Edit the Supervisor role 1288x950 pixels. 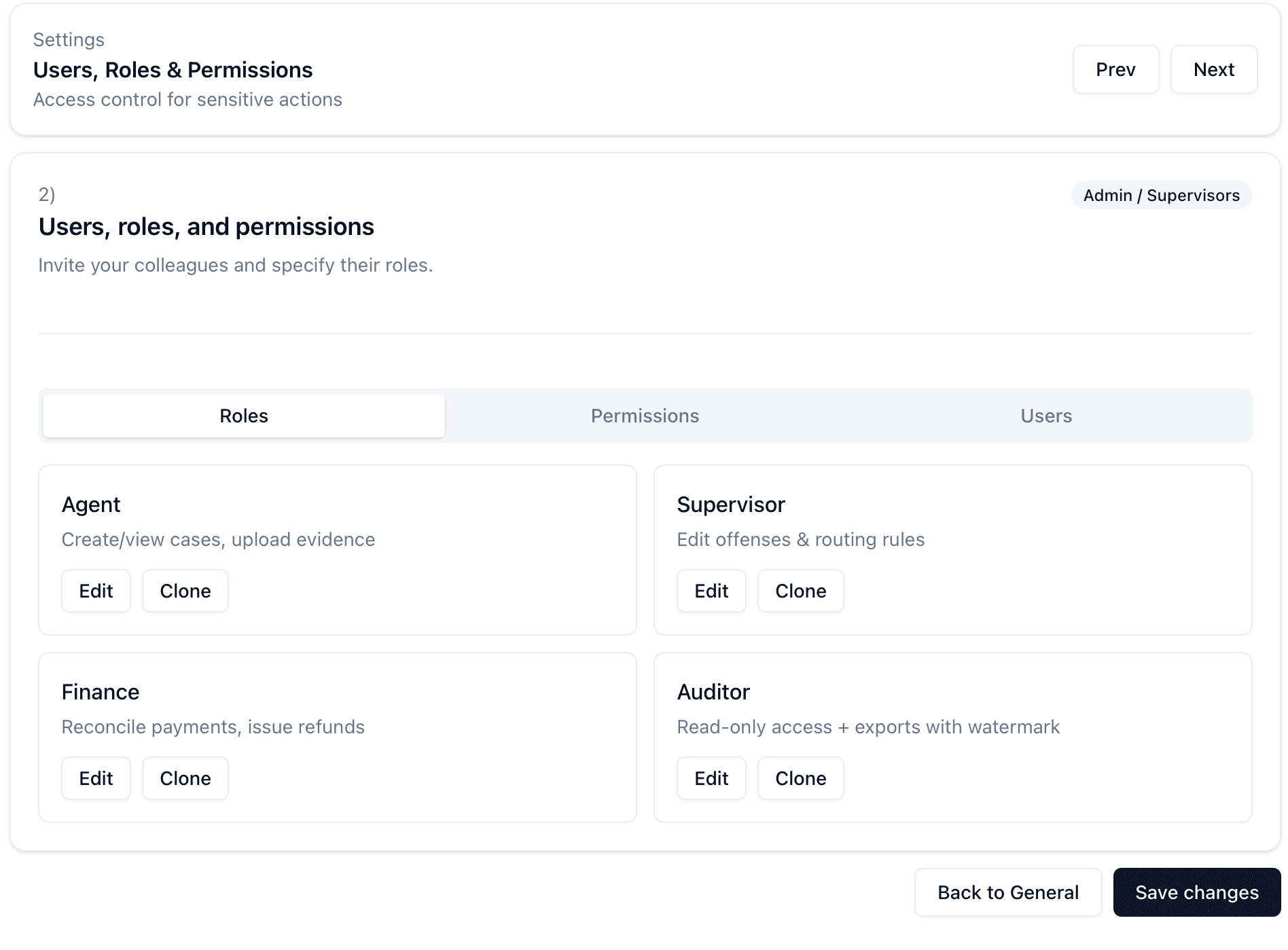point(711,591)
